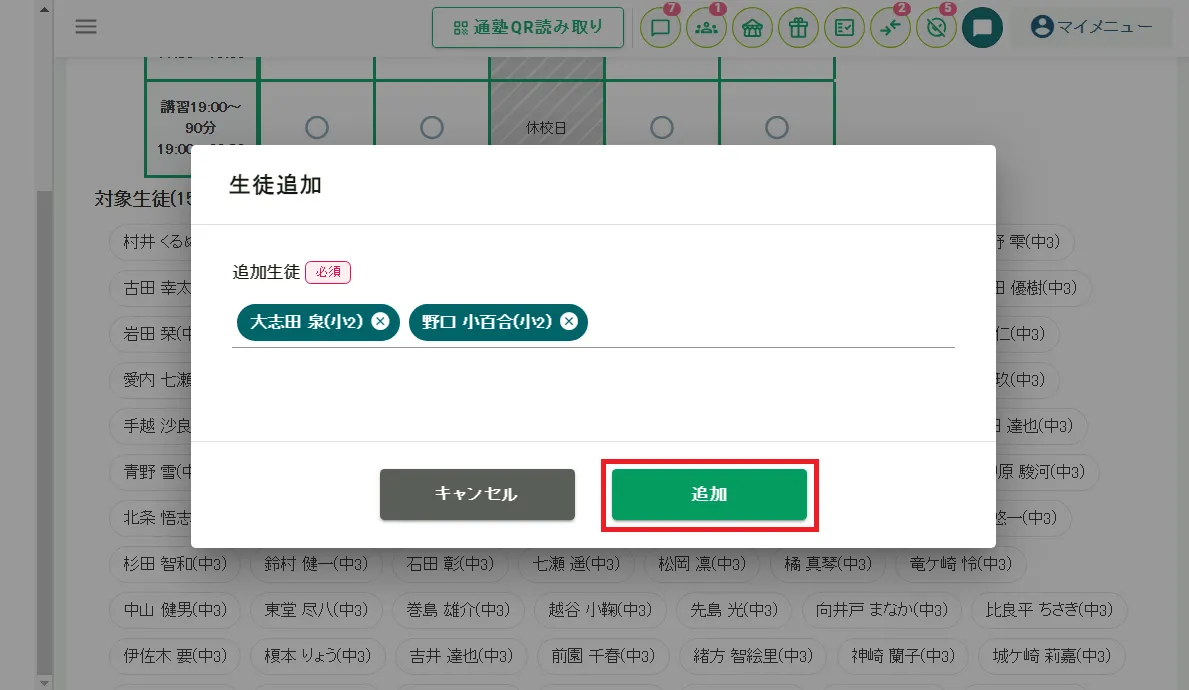
Task: Select student chip 吉井 達也(中3)
Action: point(461,656)
